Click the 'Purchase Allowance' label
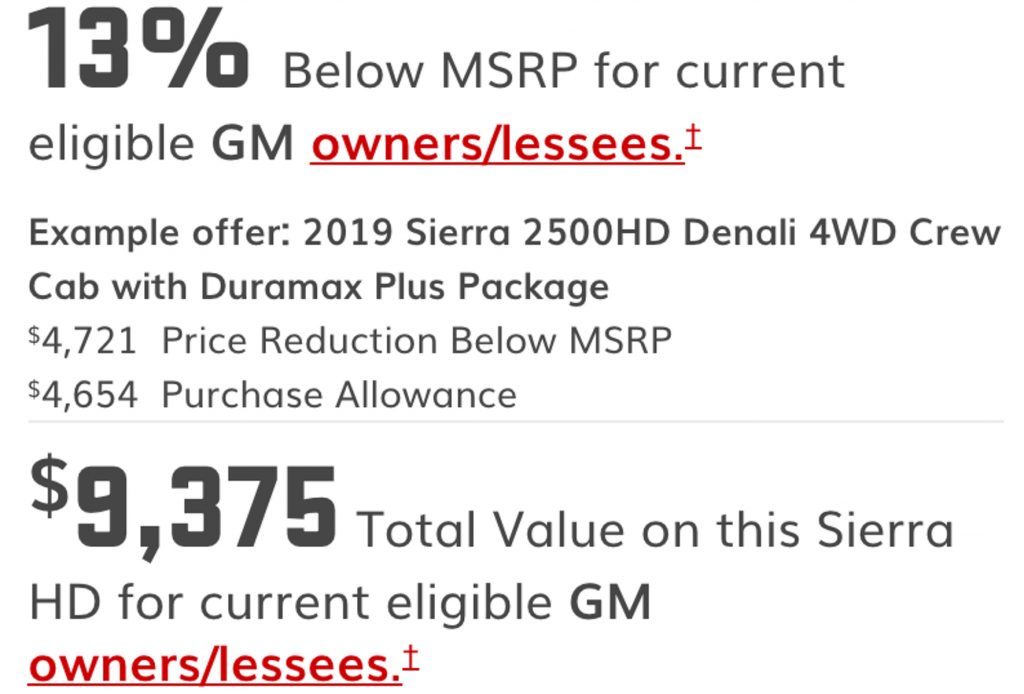Viewport: 1024px width, 694px height. coord(339,395)
